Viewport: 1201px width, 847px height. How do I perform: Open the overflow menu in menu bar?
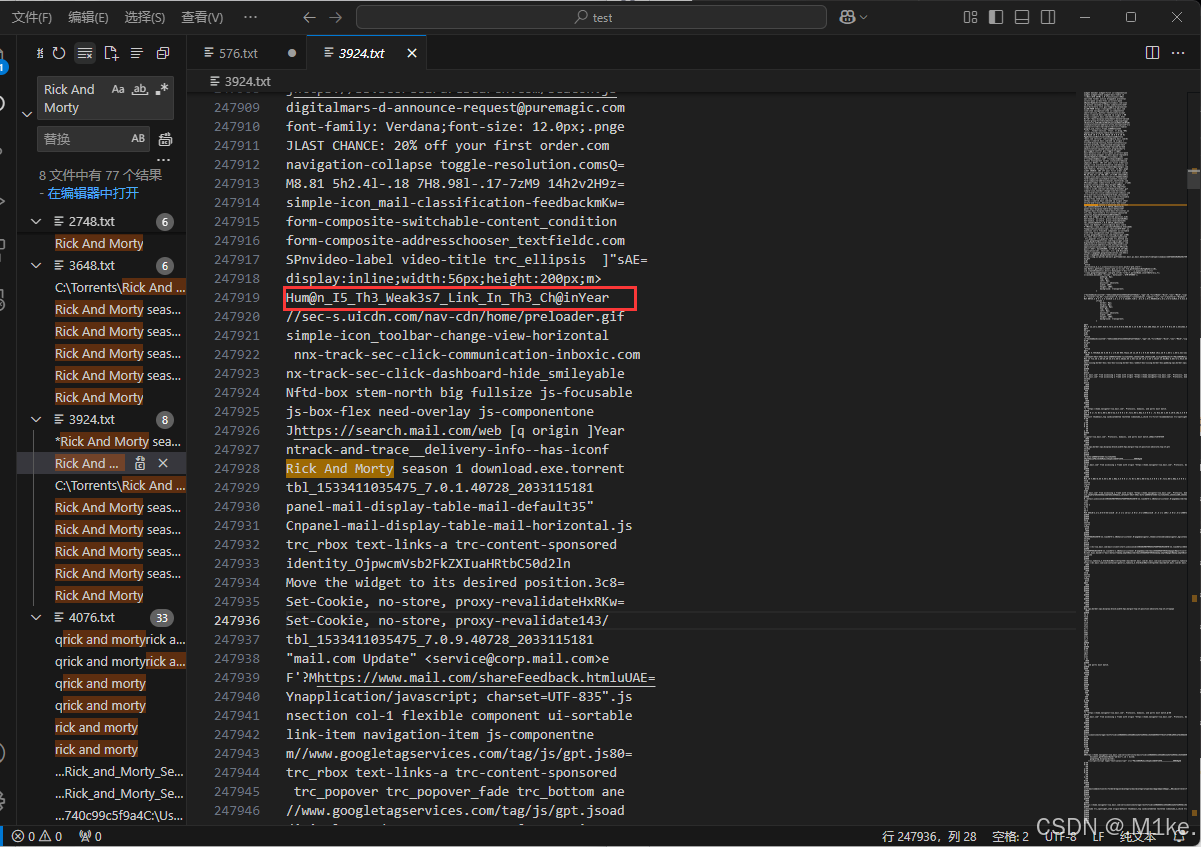(250, 17)
